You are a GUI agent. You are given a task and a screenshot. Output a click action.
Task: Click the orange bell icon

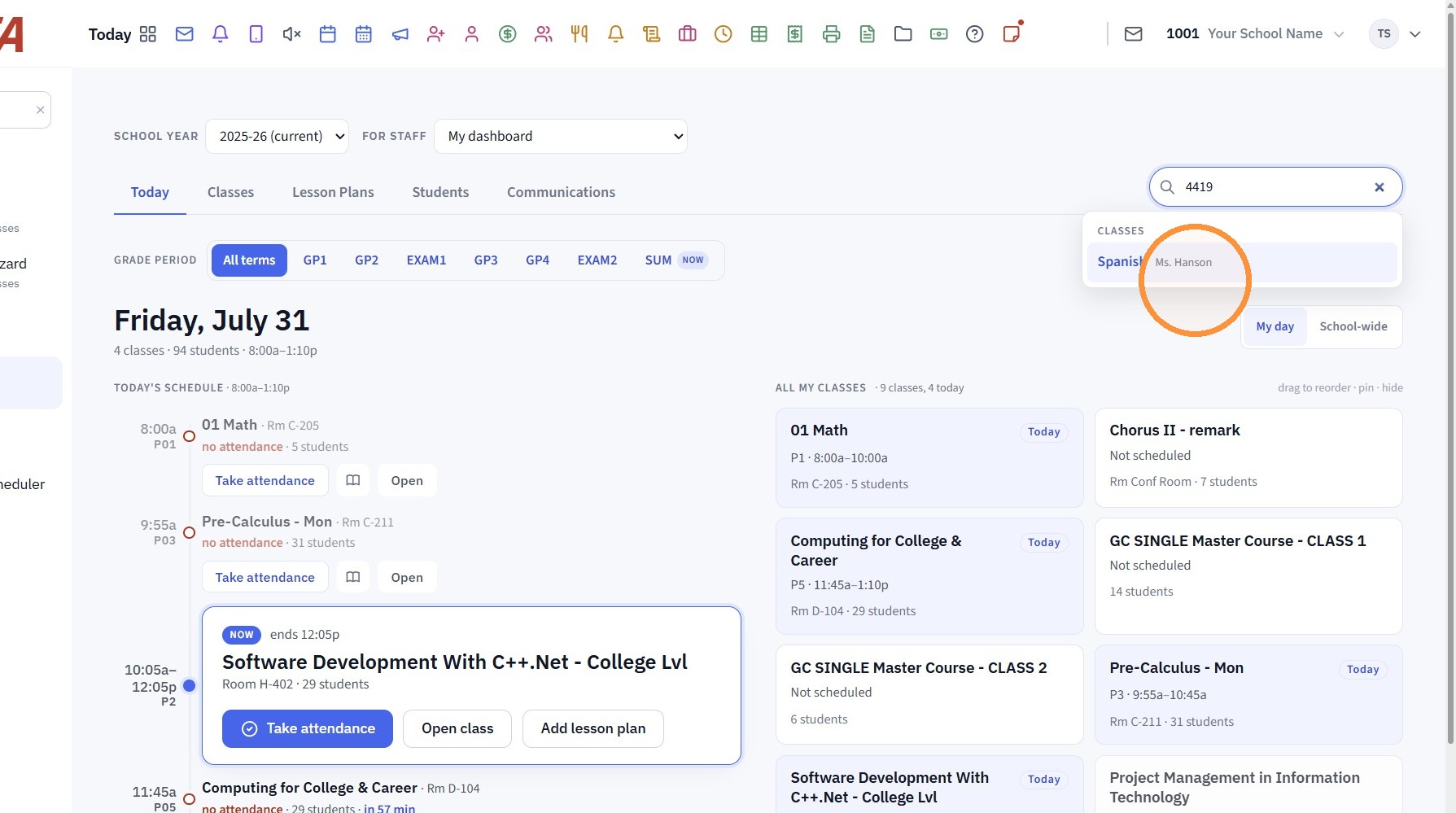(x=615, y=34)
